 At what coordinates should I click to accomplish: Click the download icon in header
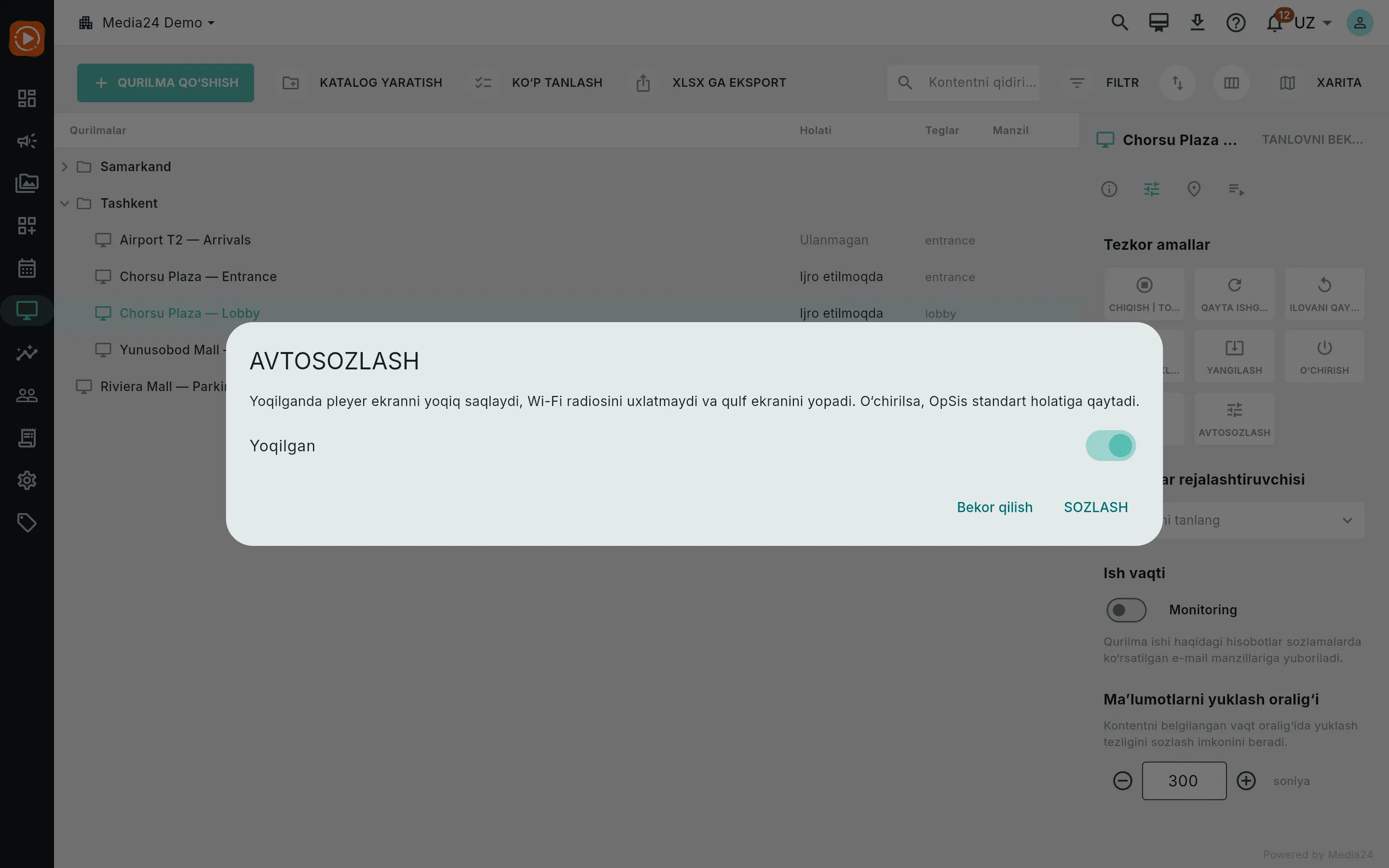[1198, 23]
